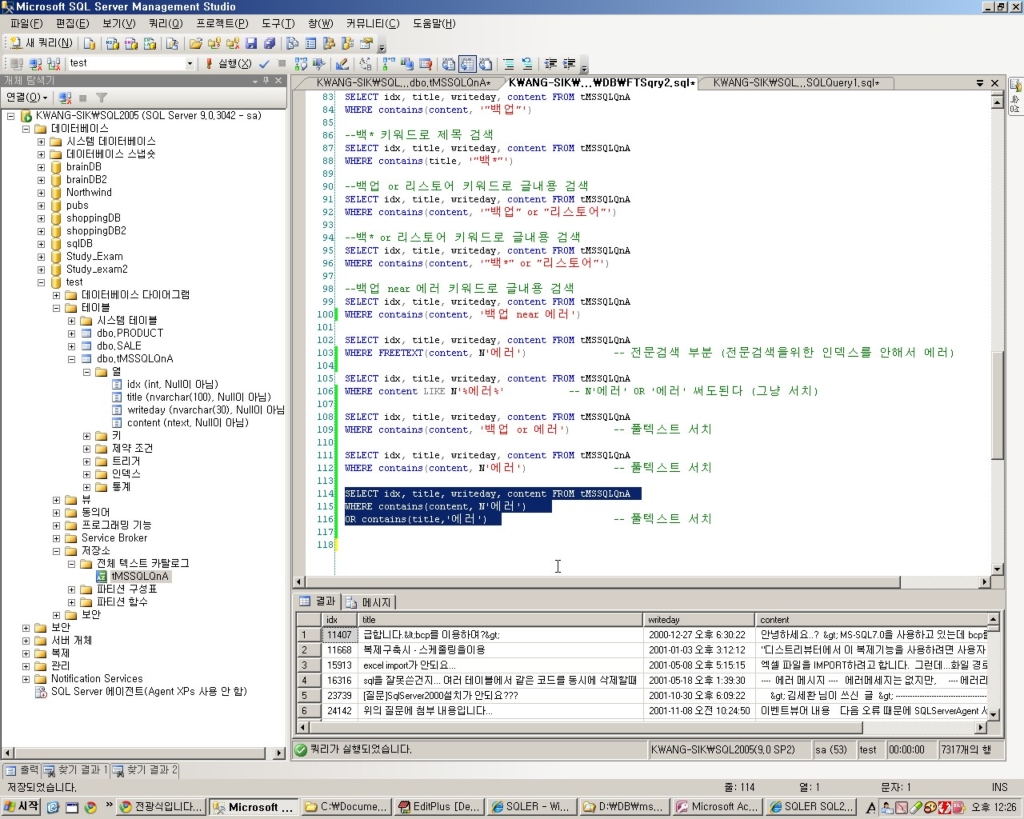1024x819 pixels.
Task: Click the idx column header in results grid
Action: pos(338,620)
